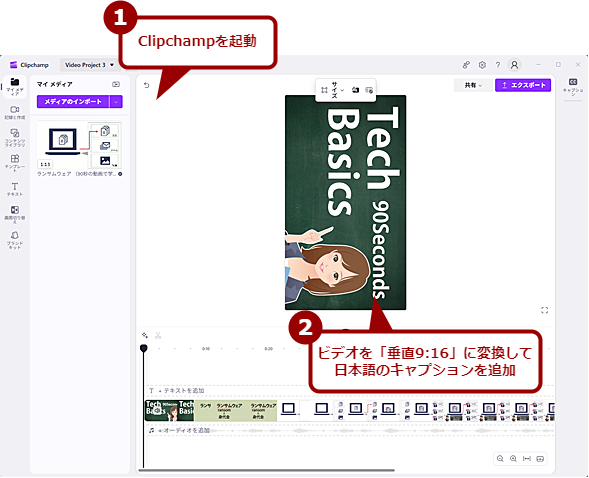Click the crop icon in preview toolbar
This screenshot has height=478, width=589.
325,90
